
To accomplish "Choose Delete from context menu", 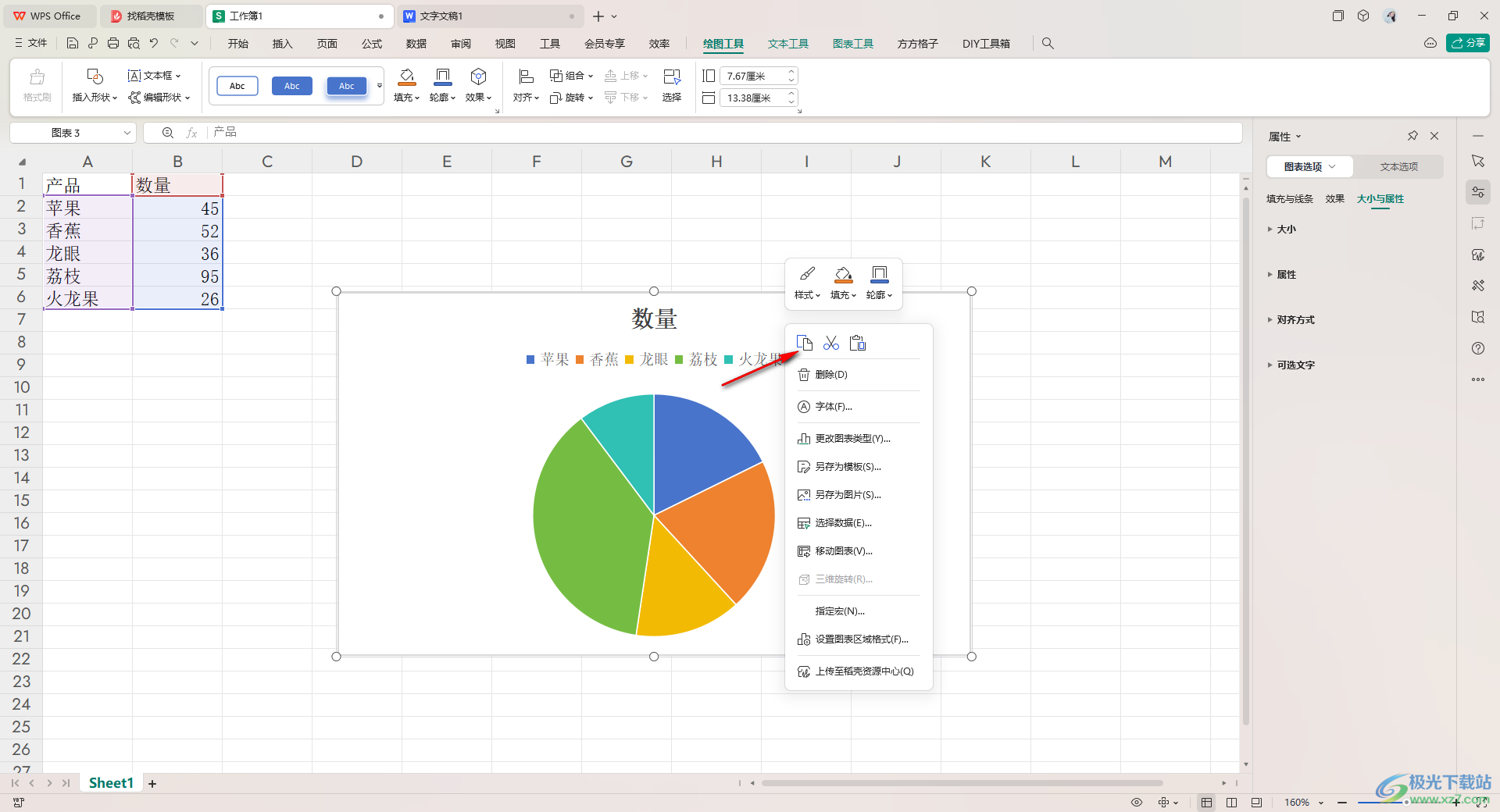I will [x=859, y=375].
